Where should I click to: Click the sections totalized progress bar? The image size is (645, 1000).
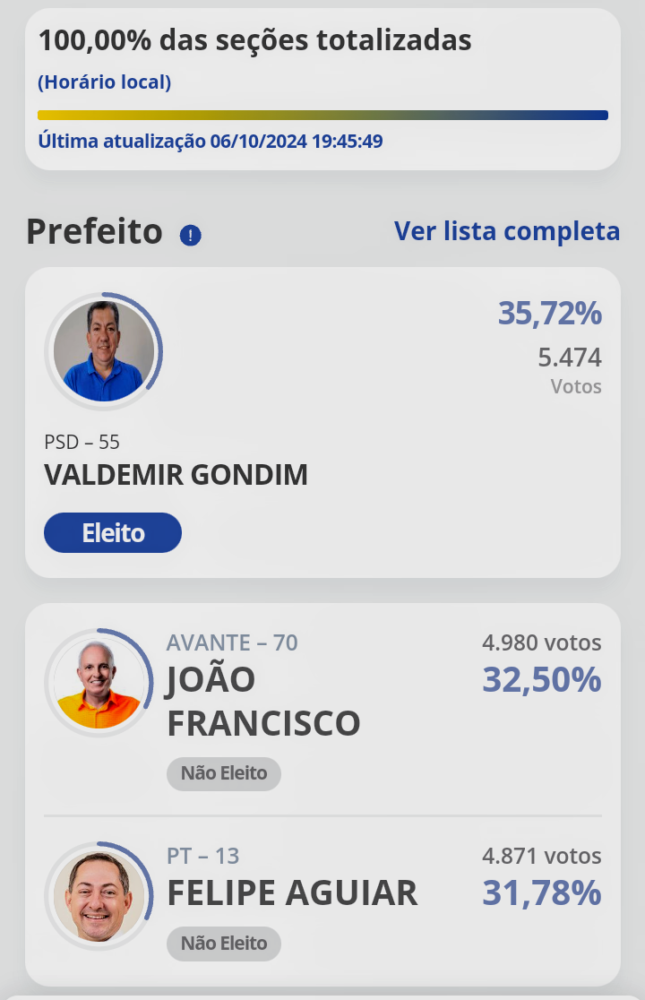(322, 115)
